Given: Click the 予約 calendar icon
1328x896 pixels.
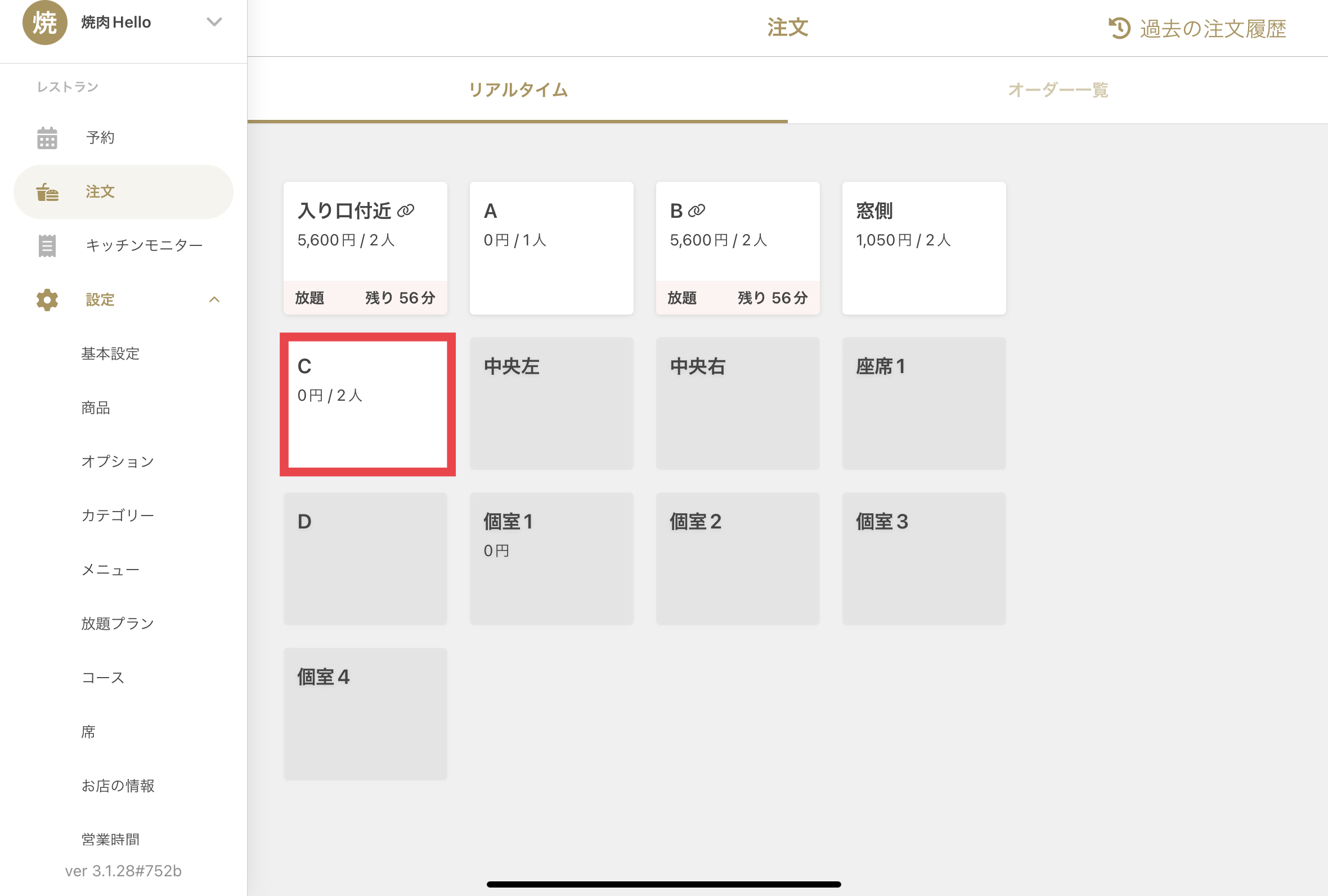Looking at the screenshot, I should click(47, 138).
